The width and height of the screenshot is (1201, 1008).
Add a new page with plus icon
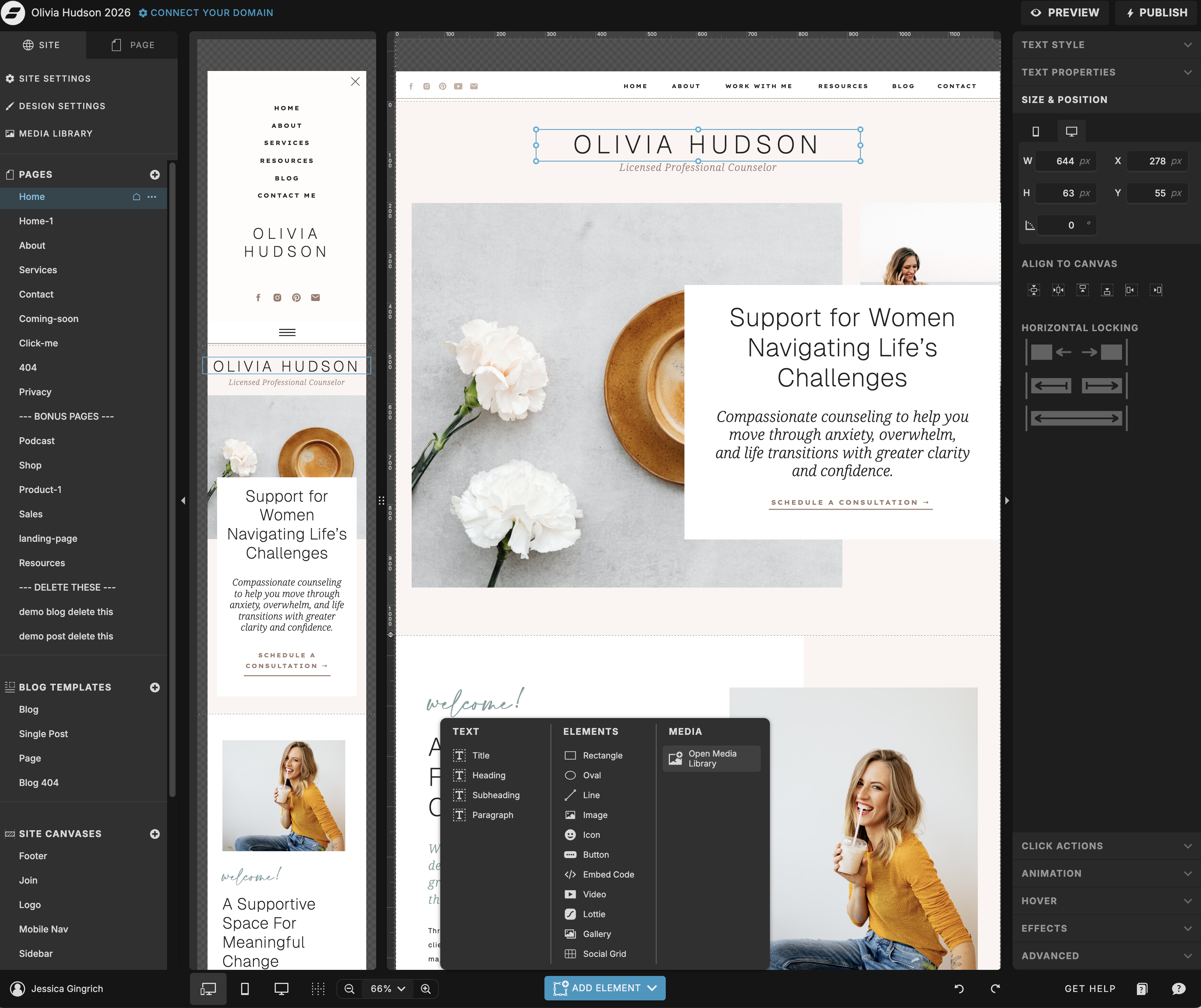(155, 174)
